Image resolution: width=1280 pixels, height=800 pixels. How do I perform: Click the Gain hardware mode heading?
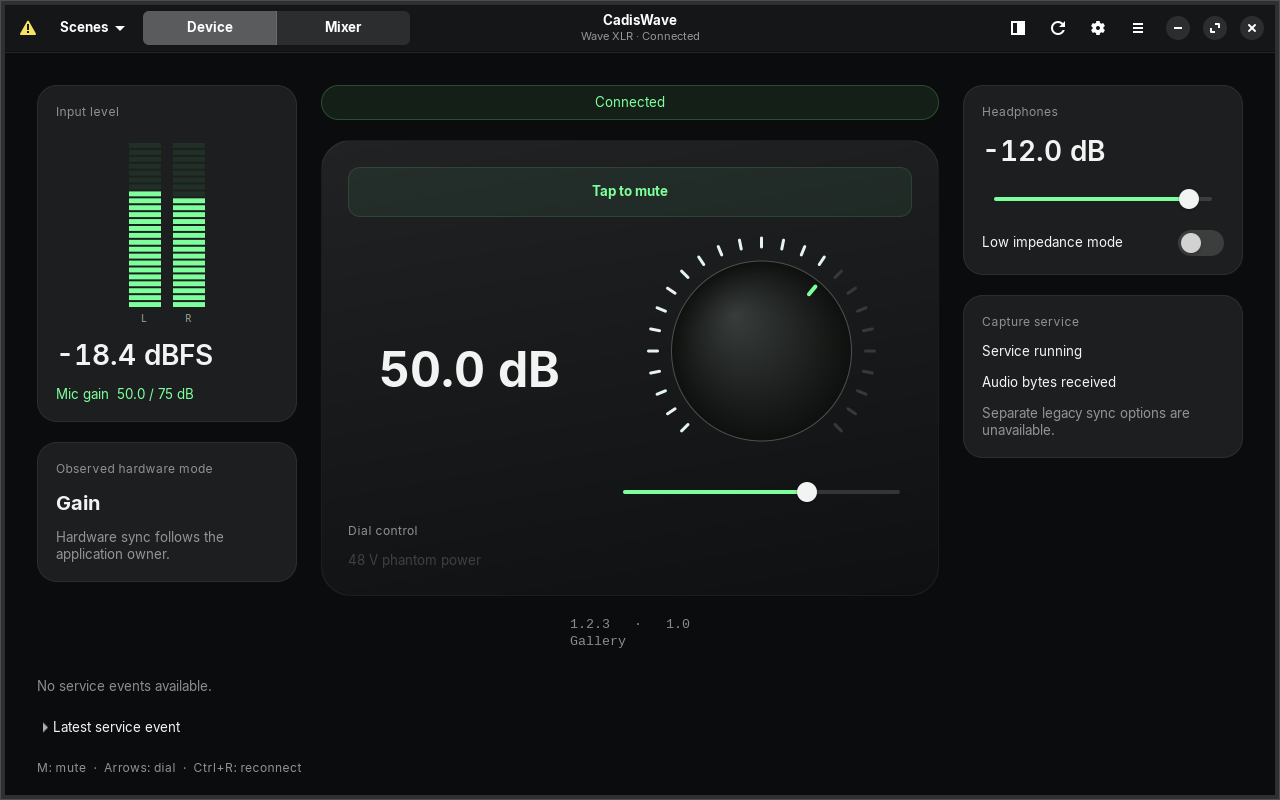[78, 503]
